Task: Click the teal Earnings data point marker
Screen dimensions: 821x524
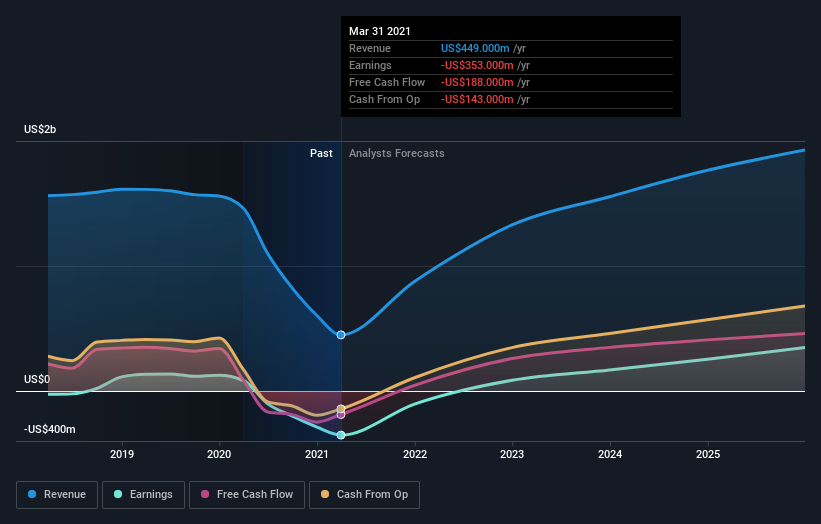Action: point(341,435)
